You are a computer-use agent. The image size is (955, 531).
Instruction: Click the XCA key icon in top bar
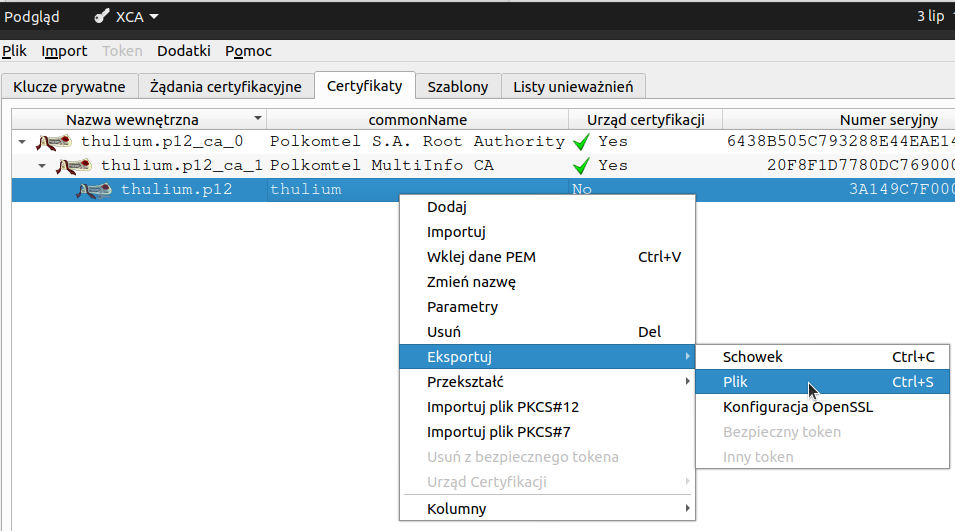click(x=102, y=16)
